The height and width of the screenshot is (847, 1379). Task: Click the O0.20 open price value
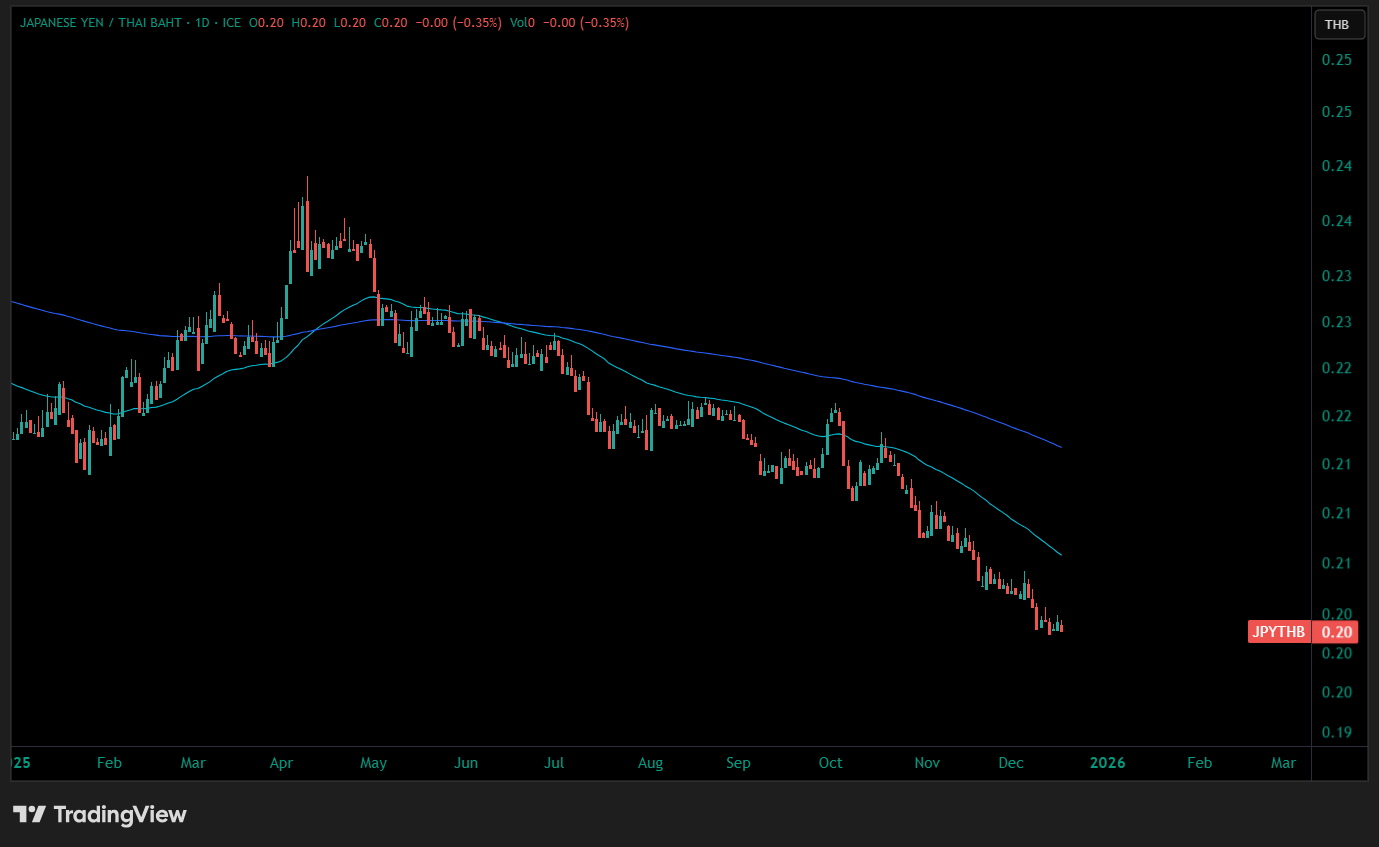pos(269,23)
